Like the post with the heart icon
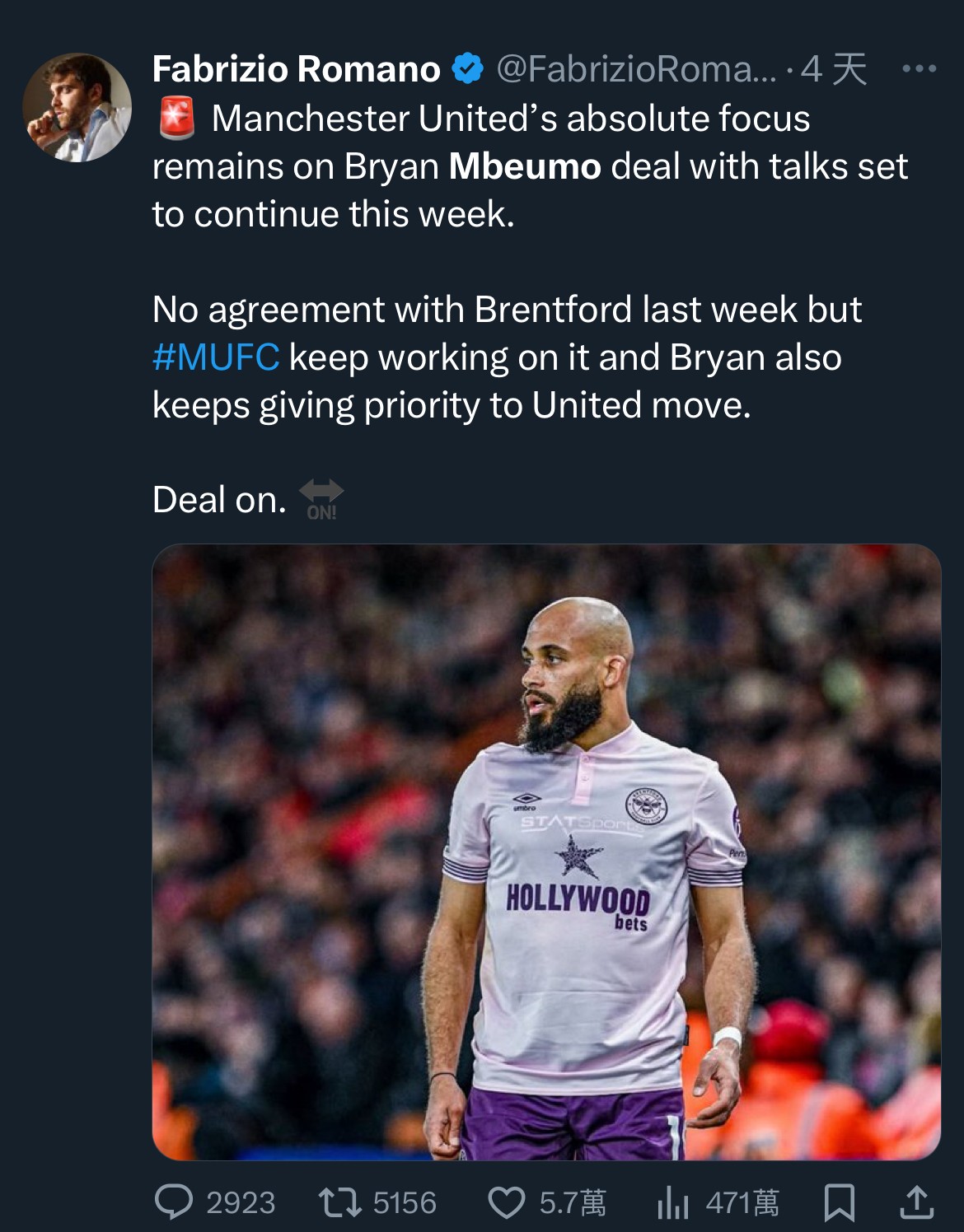The image size is (964, 1232). [x=506, y=1202]
